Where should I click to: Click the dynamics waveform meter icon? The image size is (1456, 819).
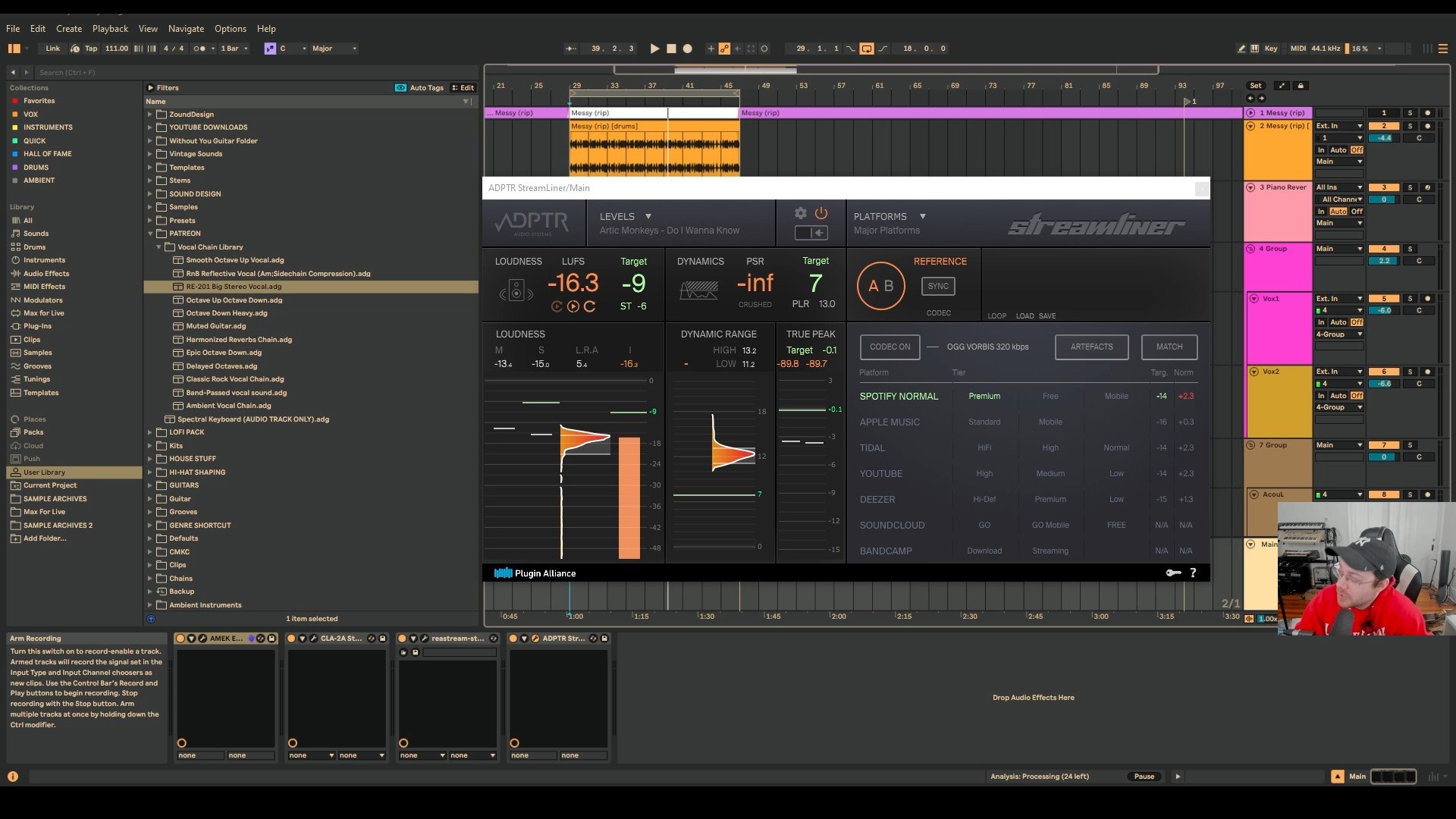click(x=699, y=290)
